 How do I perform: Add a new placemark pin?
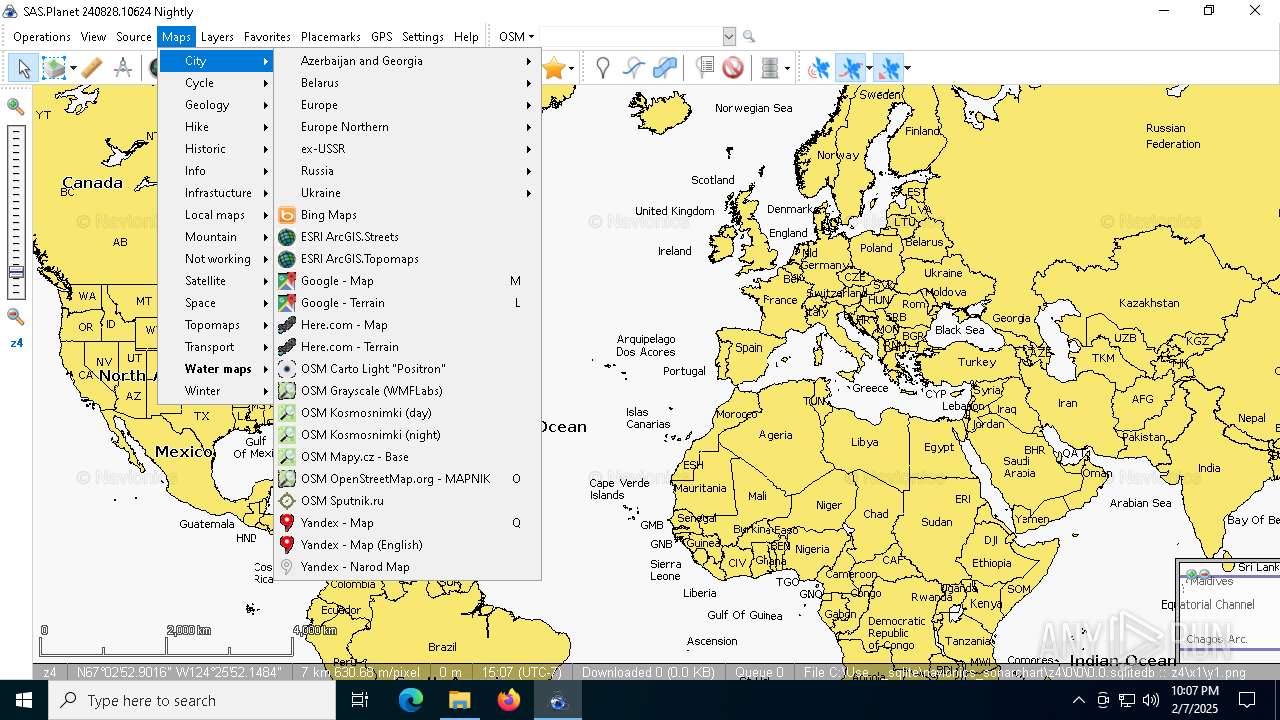click(602, 68)
